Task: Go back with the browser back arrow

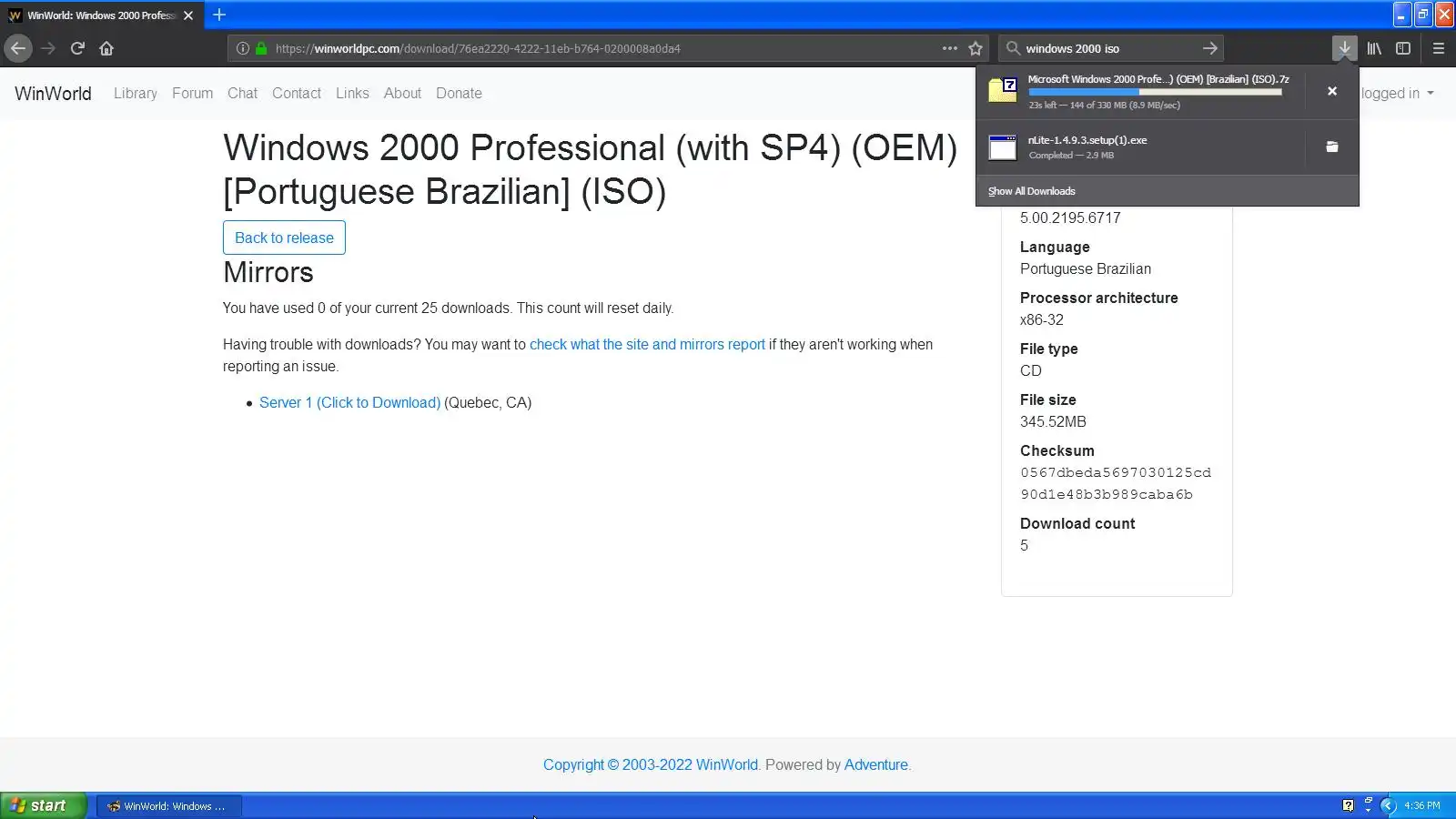Action: (18, 48)
